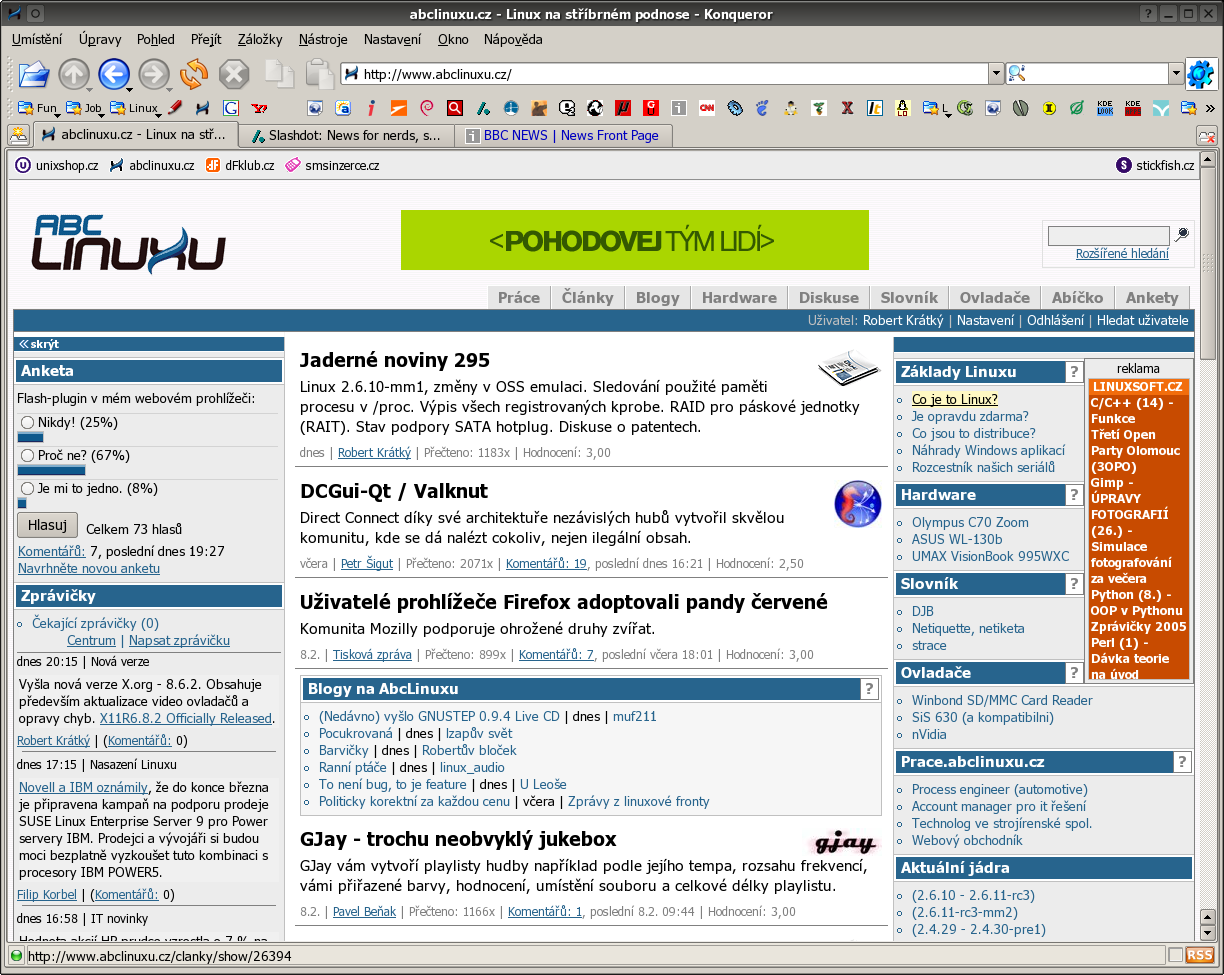Open the KDE Apps bookmark icon
The image size is (1224, 975).
1133,108
